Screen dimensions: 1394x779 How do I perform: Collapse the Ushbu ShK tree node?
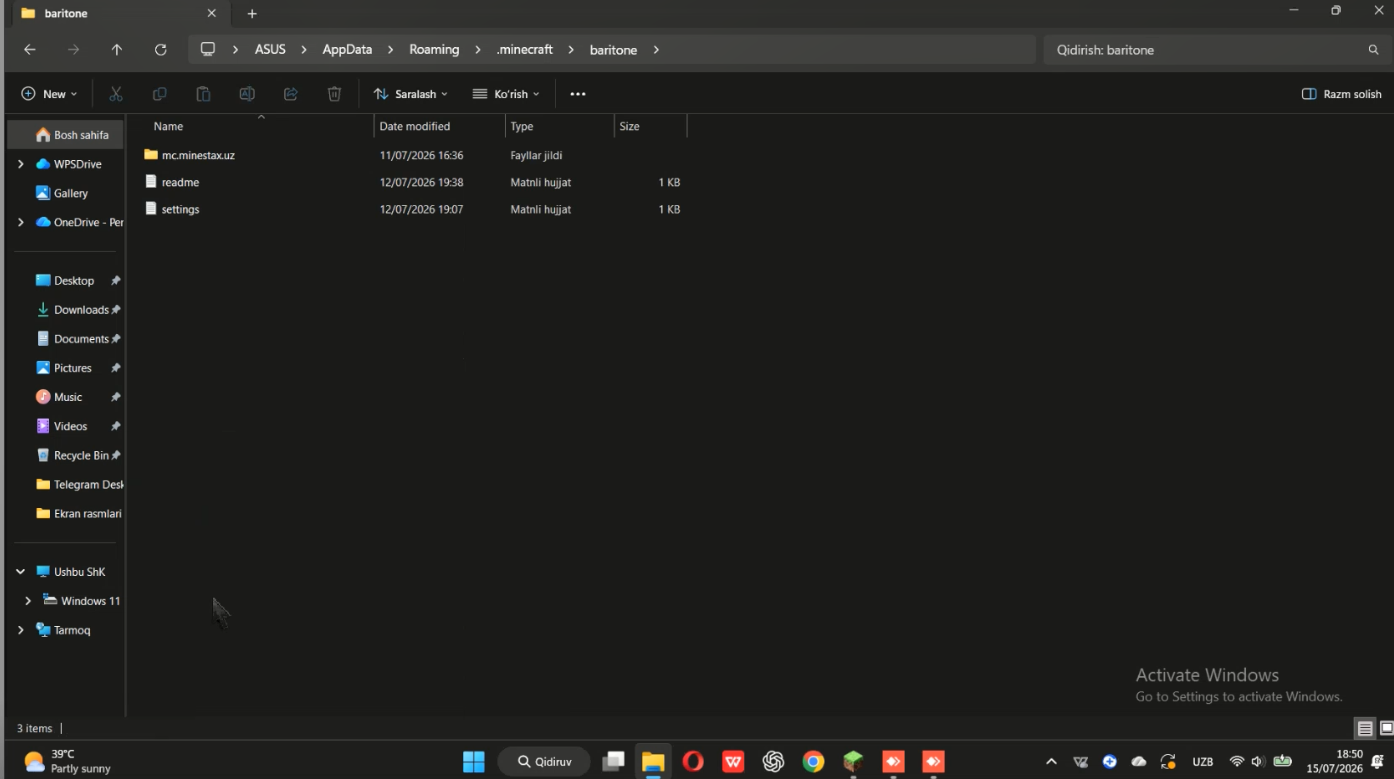[x=20, y=572]
